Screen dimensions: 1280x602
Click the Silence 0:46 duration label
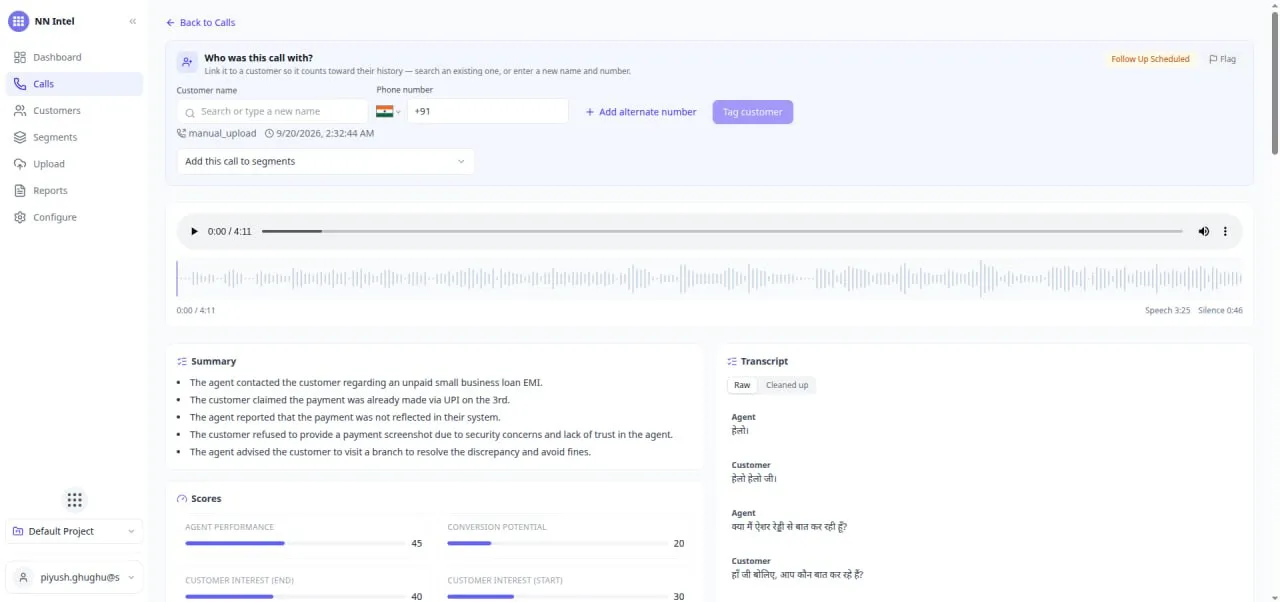point(1220,310)
